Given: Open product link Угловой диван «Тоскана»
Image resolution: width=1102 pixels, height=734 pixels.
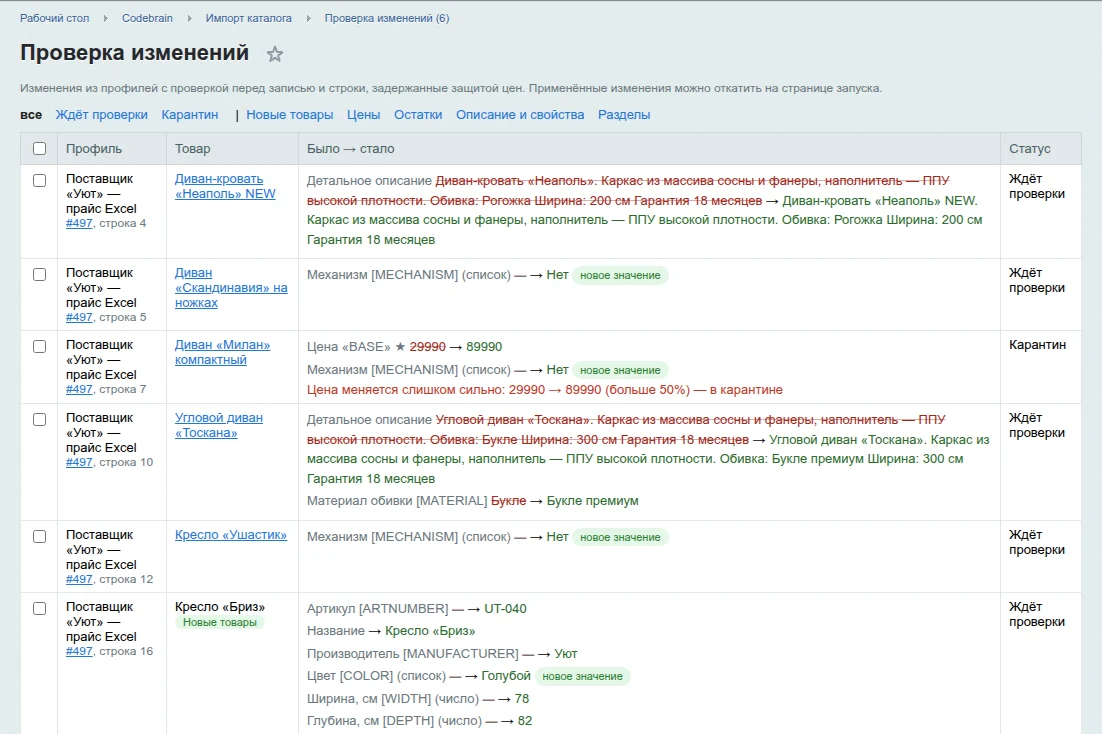Looking at the screenshot, I should 219,425.
